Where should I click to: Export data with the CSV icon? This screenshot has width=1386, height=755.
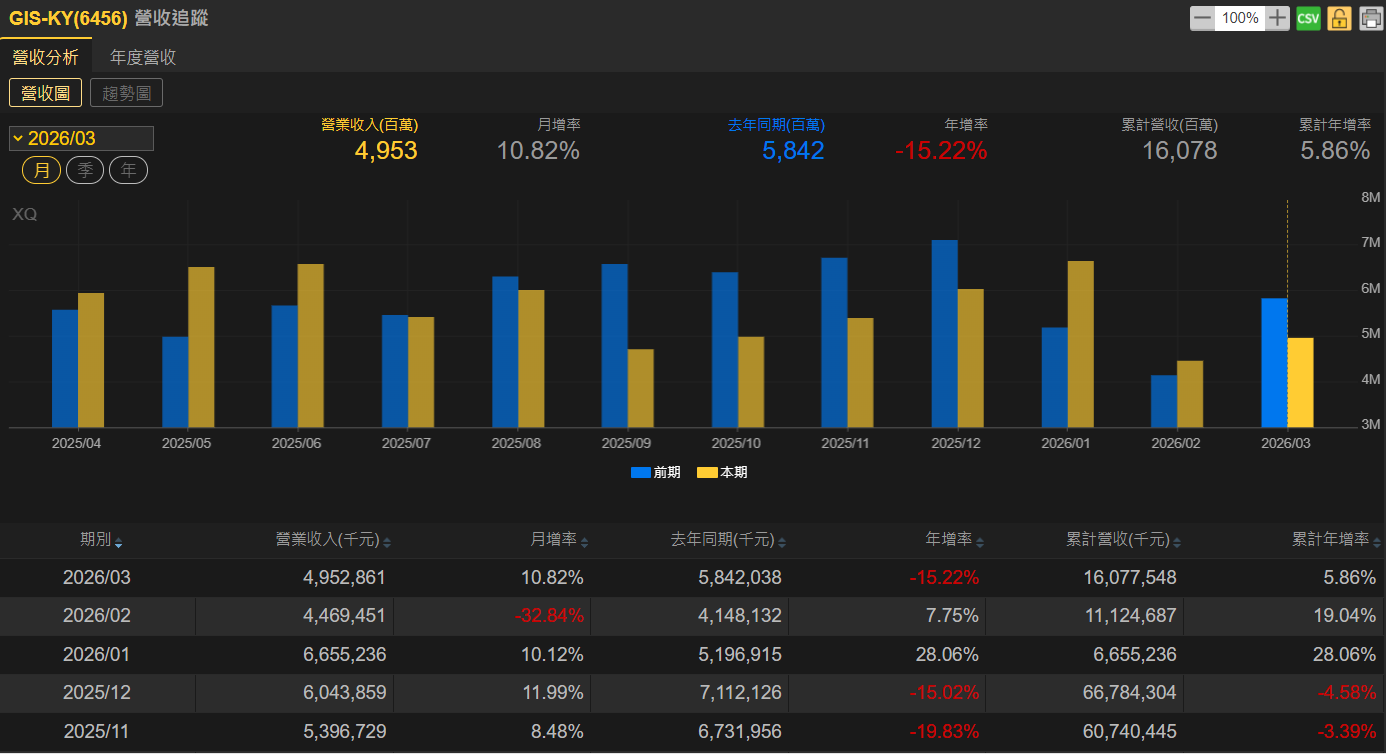click(x=1308, y=18)
